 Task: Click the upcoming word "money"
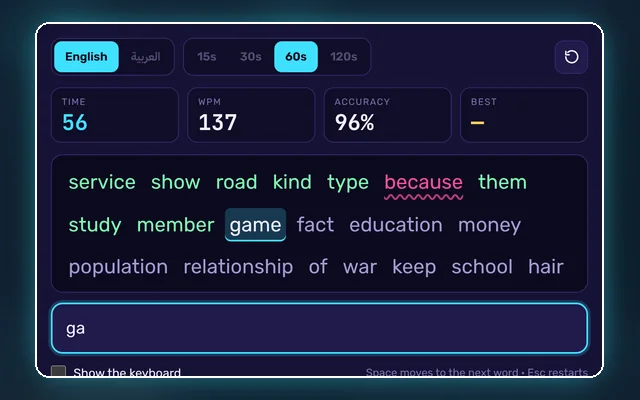click(x=489, y=226)
